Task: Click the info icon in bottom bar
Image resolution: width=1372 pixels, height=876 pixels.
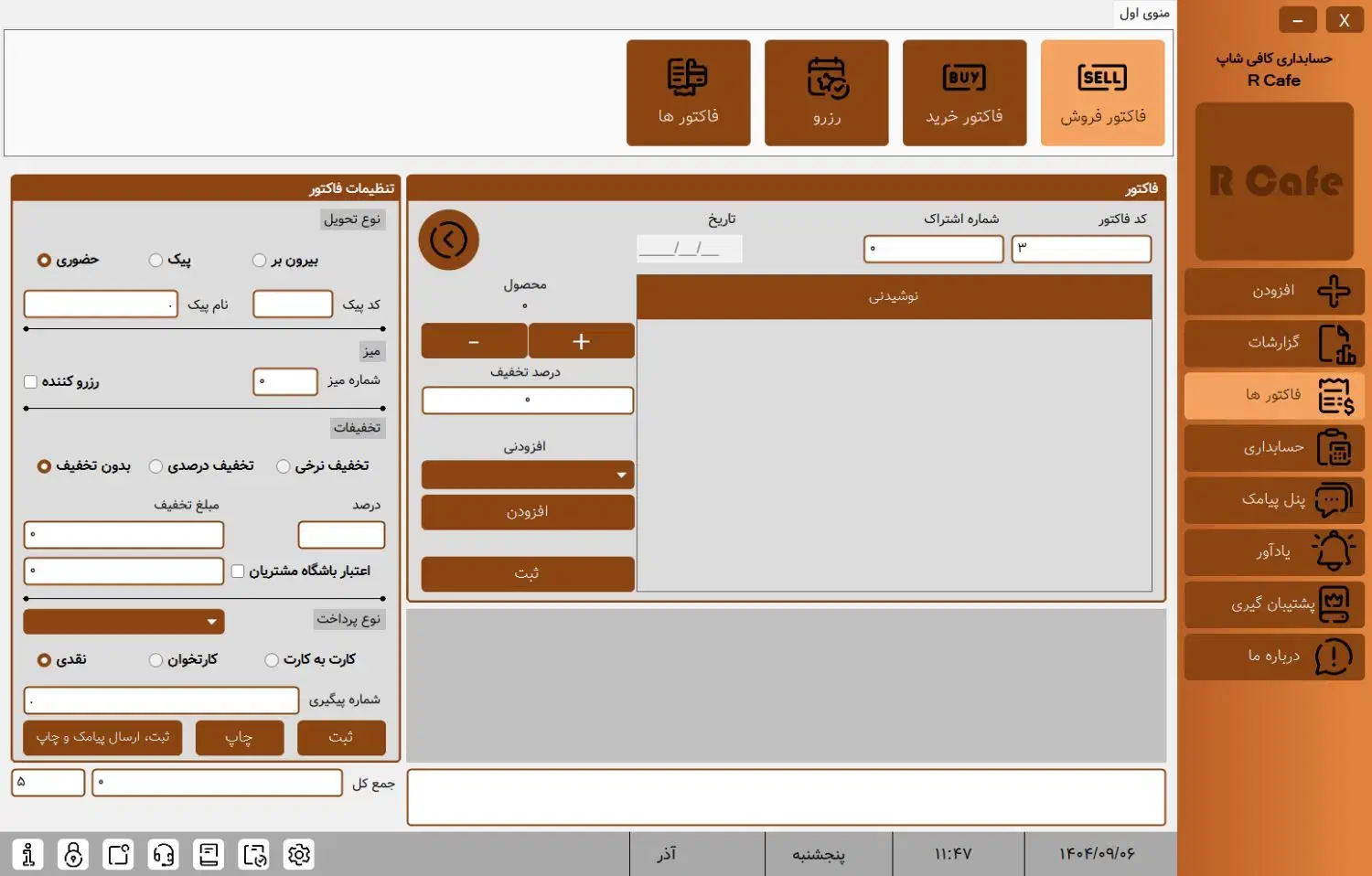Action: coord(28,855)
